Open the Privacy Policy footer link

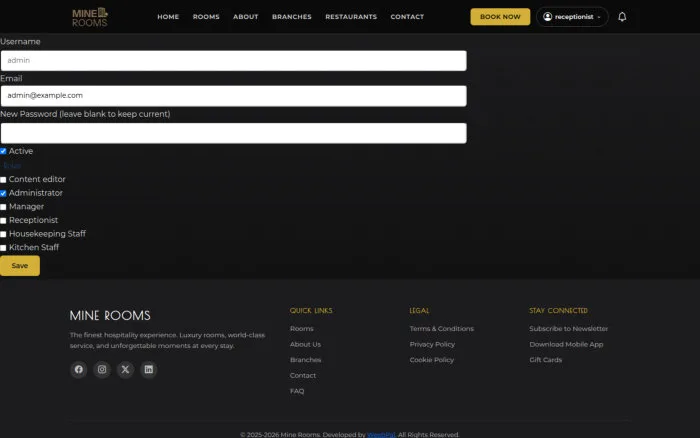432,344
